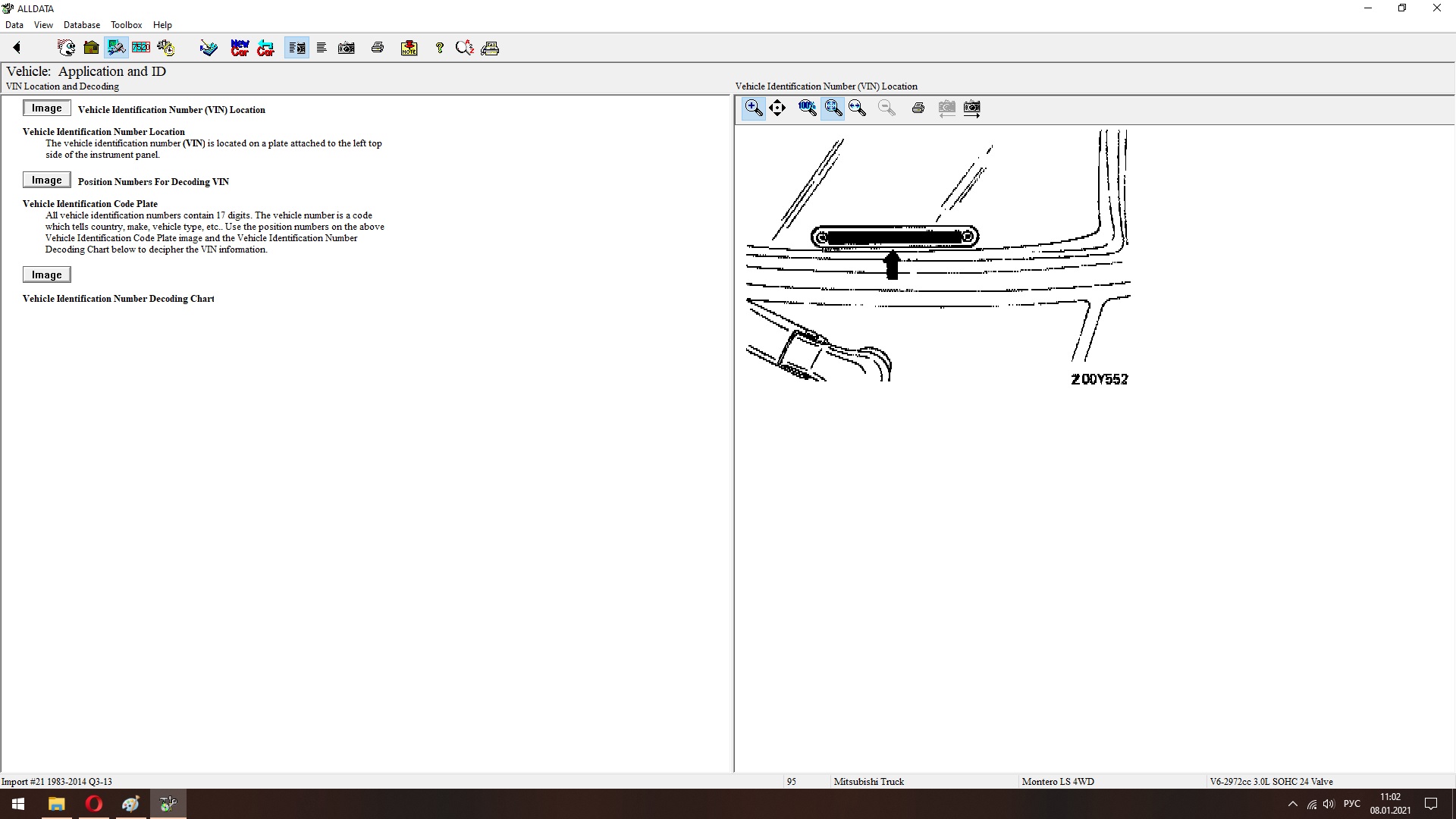
Task: Click the fax machine toolbar icon
Action: click(490, 48)
